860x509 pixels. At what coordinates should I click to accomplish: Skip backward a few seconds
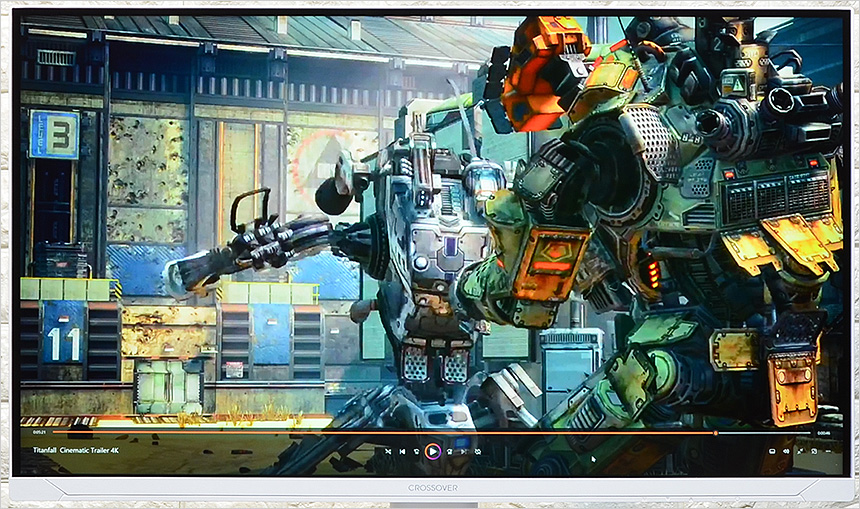(417, 452)
